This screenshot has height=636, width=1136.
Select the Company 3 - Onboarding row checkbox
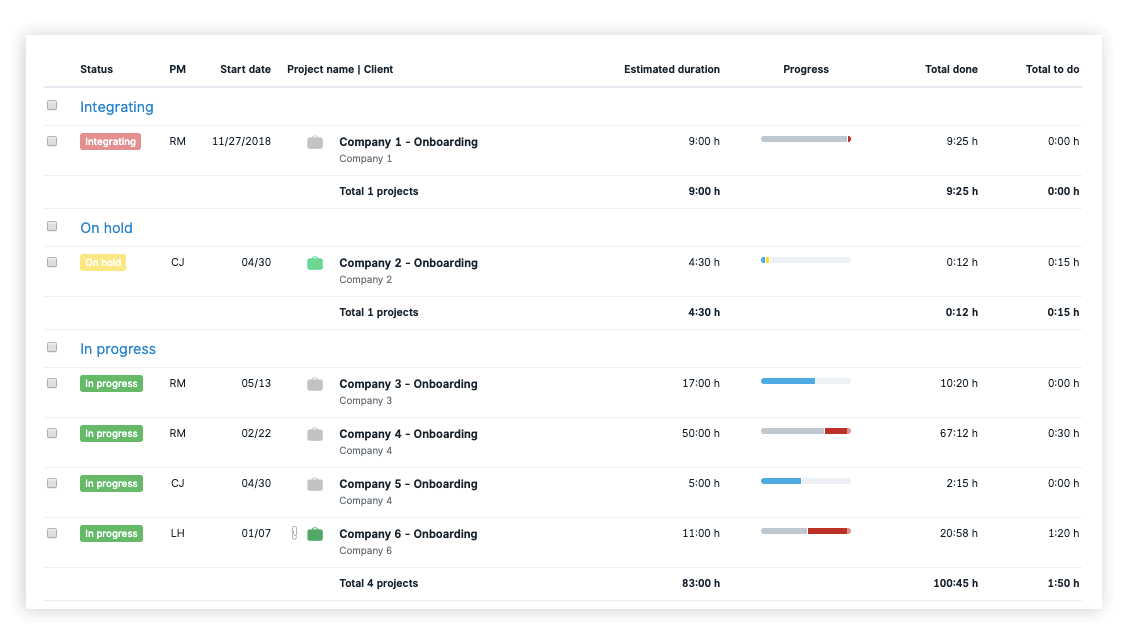point(52,383)
